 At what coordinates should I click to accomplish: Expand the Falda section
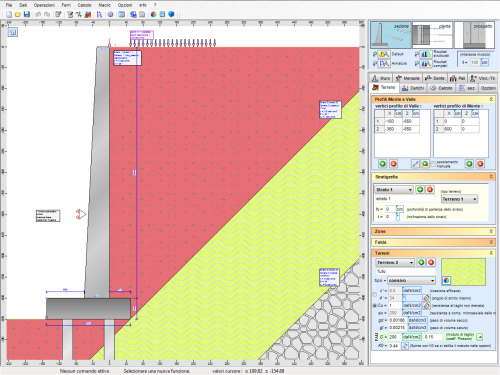click(x=433, y=242)
